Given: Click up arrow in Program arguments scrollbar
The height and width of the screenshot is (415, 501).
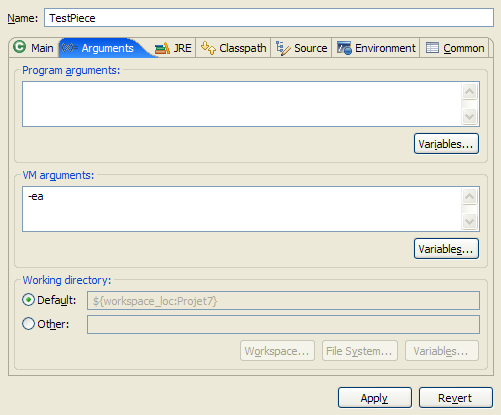Looking at the screenshot, I should [x=470, y=91].
